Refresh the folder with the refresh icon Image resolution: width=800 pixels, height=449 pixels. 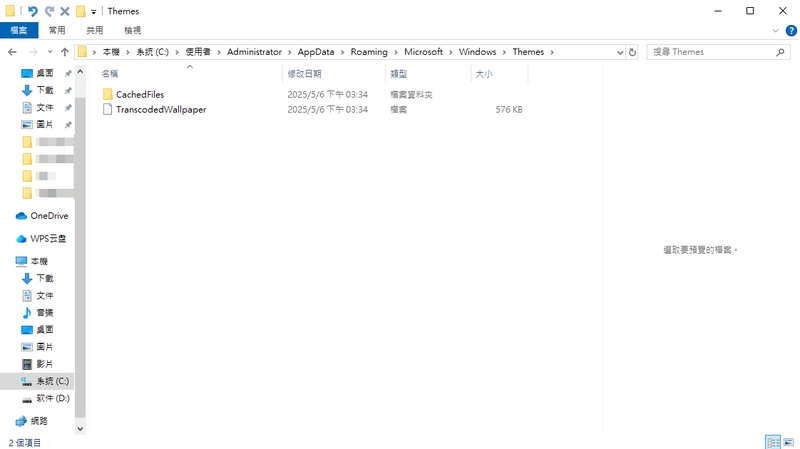click(x=632, y=52)
